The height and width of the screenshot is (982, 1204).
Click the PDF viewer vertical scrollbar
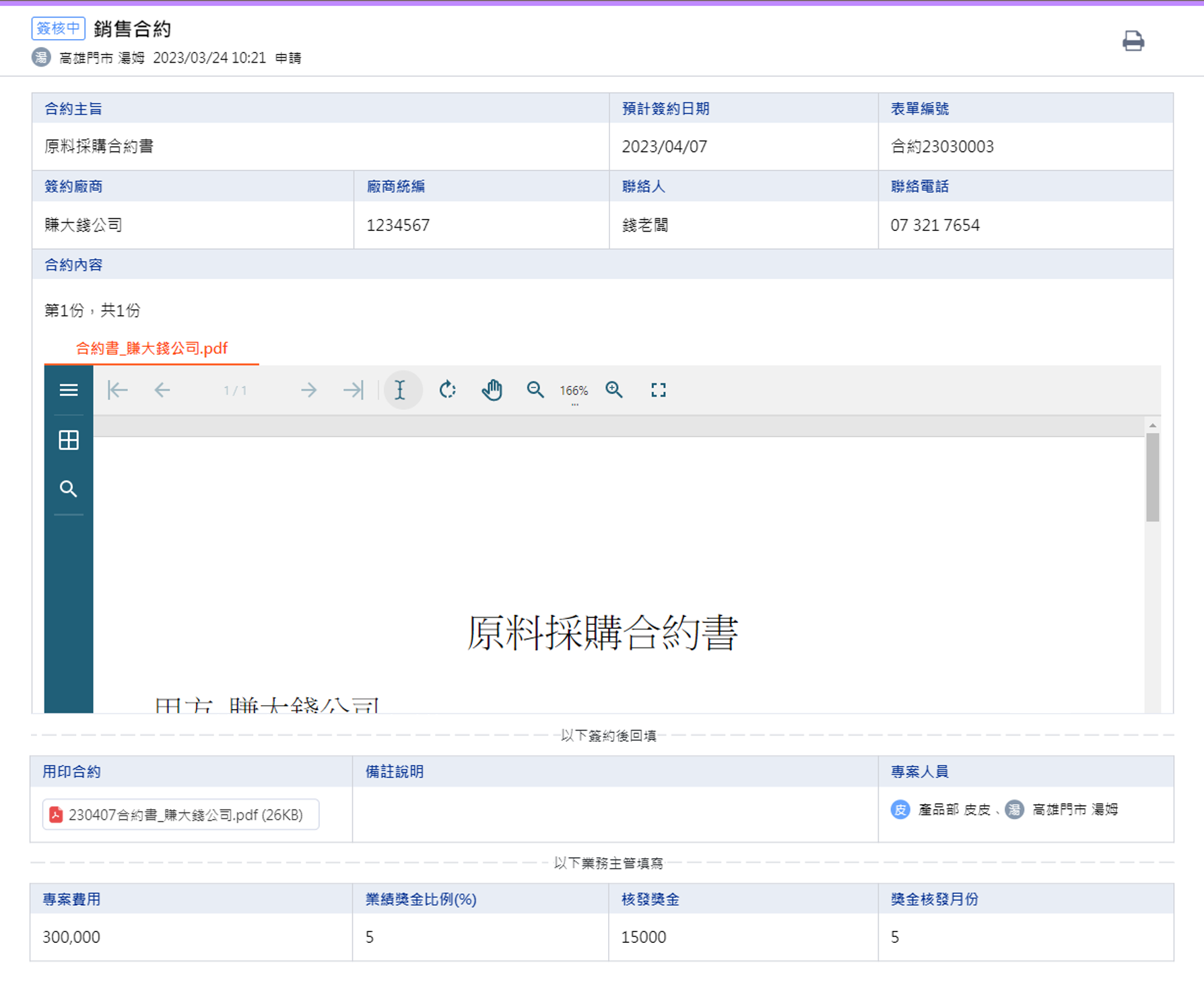1153,477
